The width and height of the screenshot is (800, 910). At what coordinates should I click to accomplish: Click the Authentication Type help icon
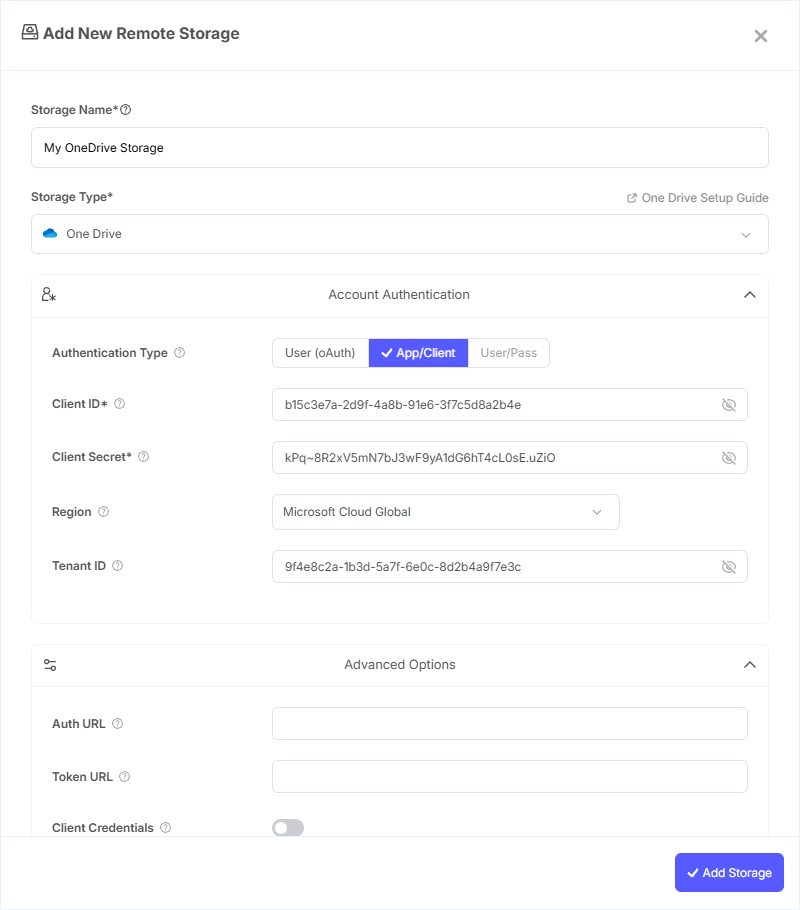coord(180,353)
